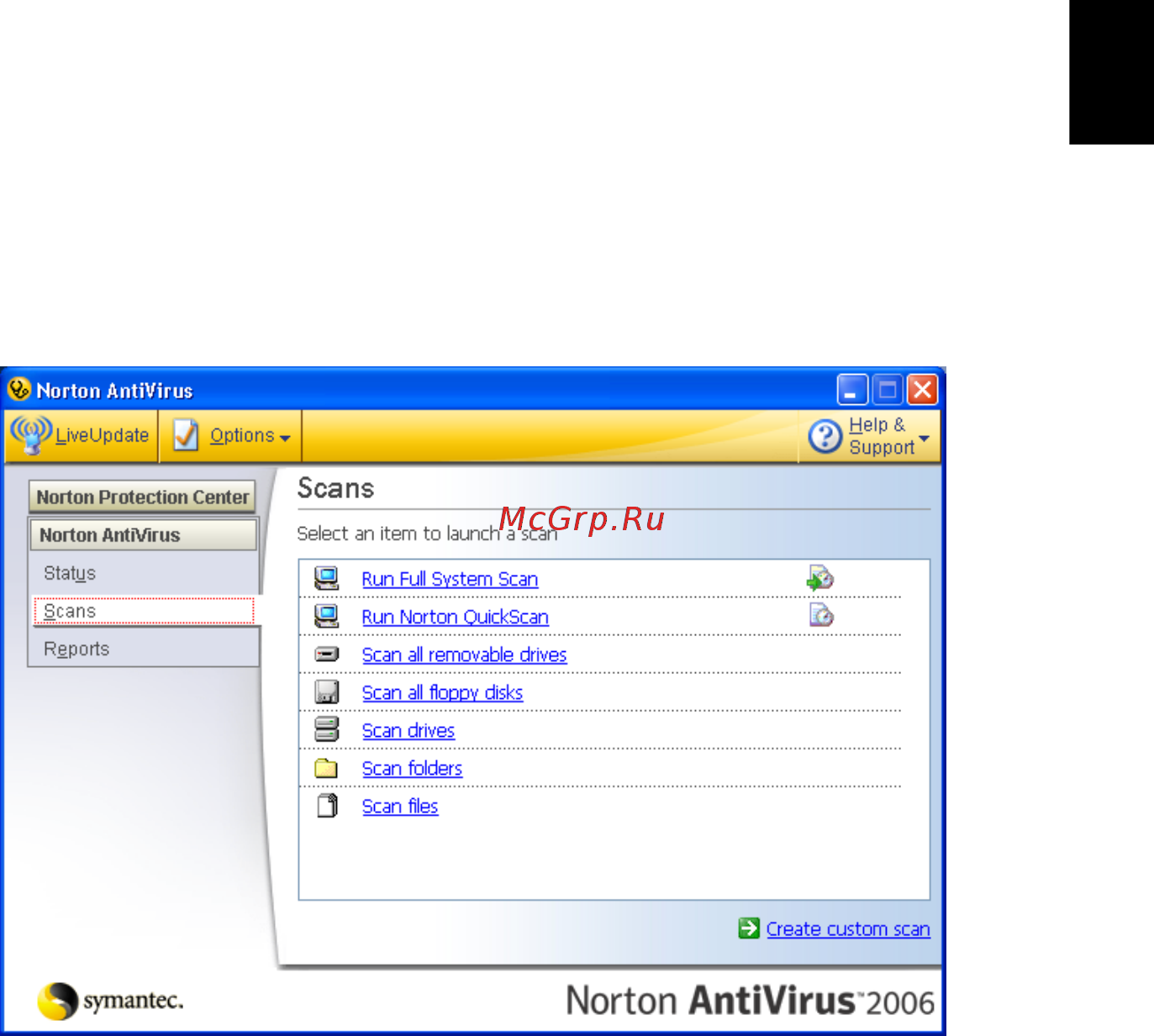
Task: Click Create custom scan link
Action: coord(848,928)
